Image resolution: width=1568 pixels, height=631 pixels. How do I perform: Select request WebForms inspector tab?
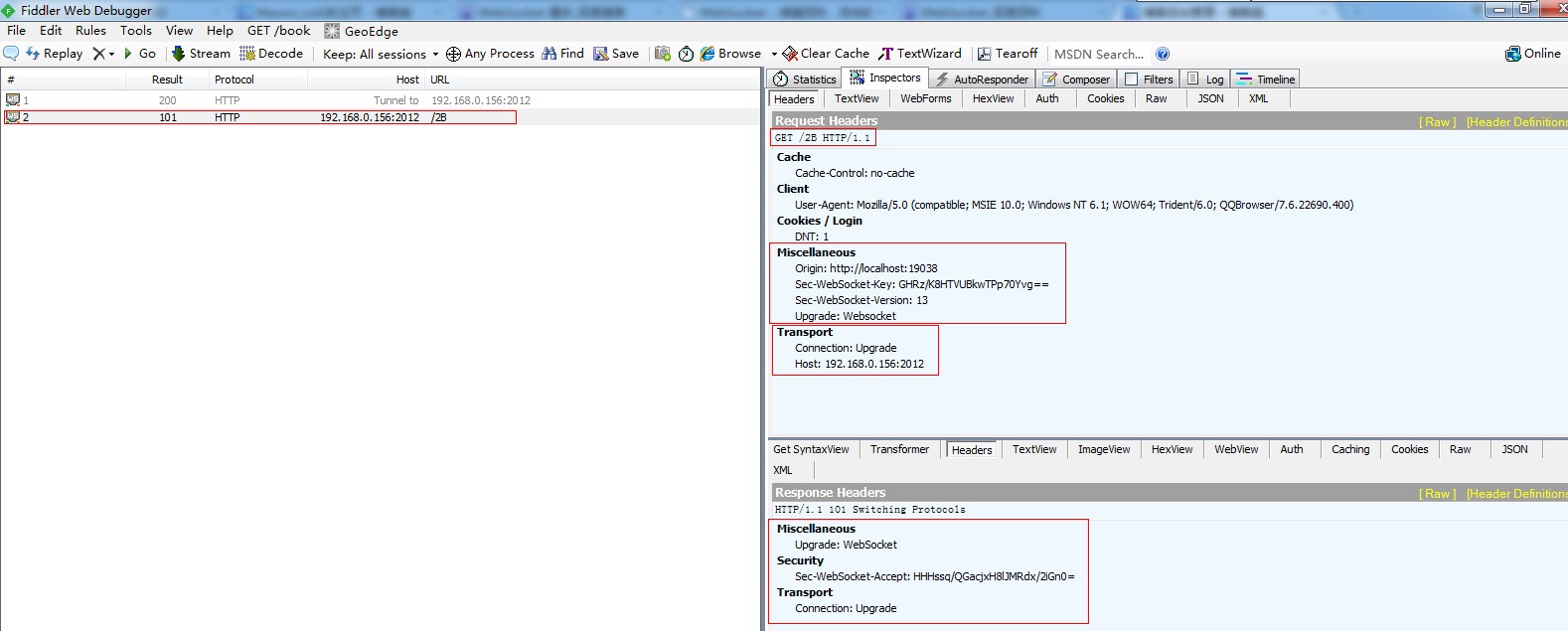point(926,98)
